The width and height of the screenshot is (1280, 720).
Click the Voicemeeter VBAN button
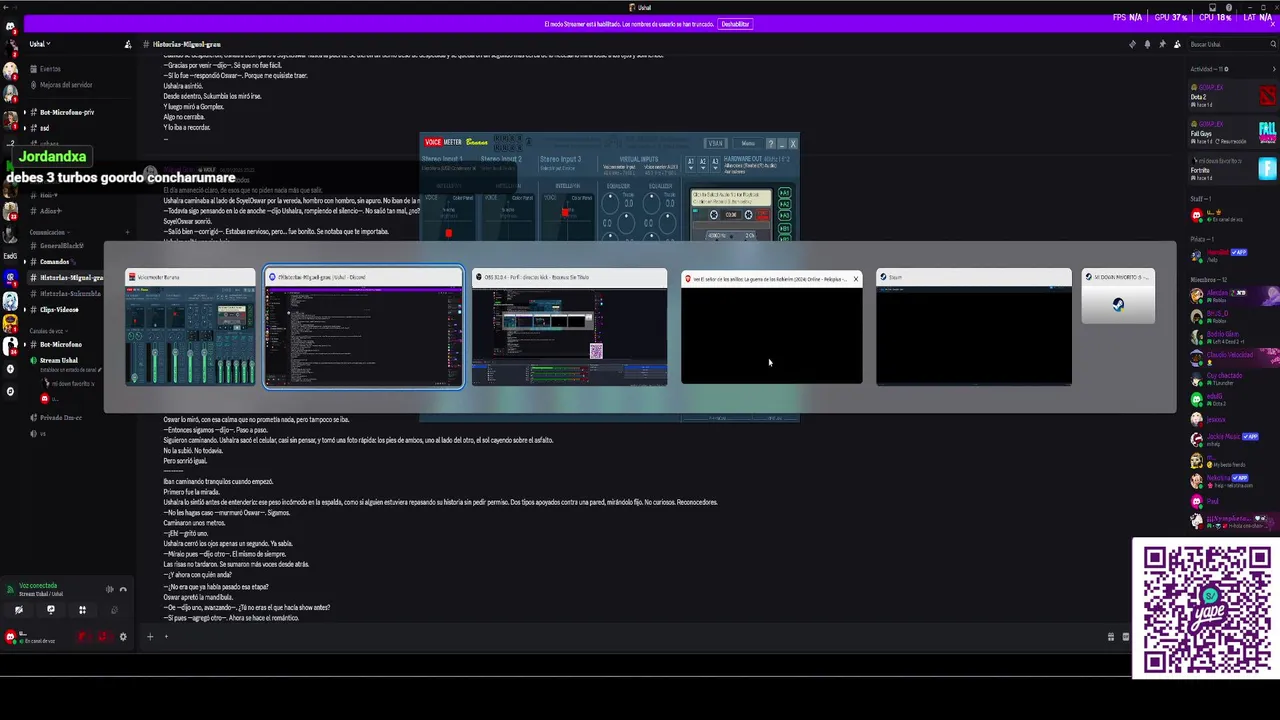pos(715,143)
